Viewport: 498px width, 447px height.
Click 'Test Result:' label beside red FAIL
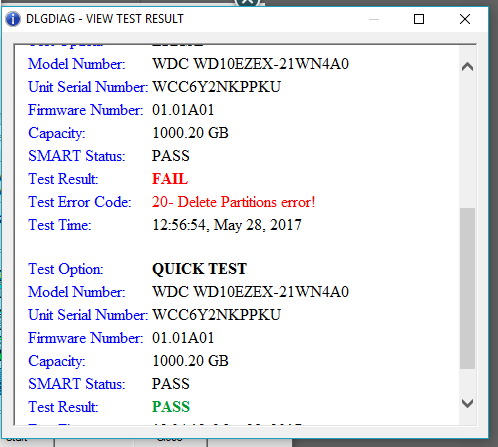[63, 179]
